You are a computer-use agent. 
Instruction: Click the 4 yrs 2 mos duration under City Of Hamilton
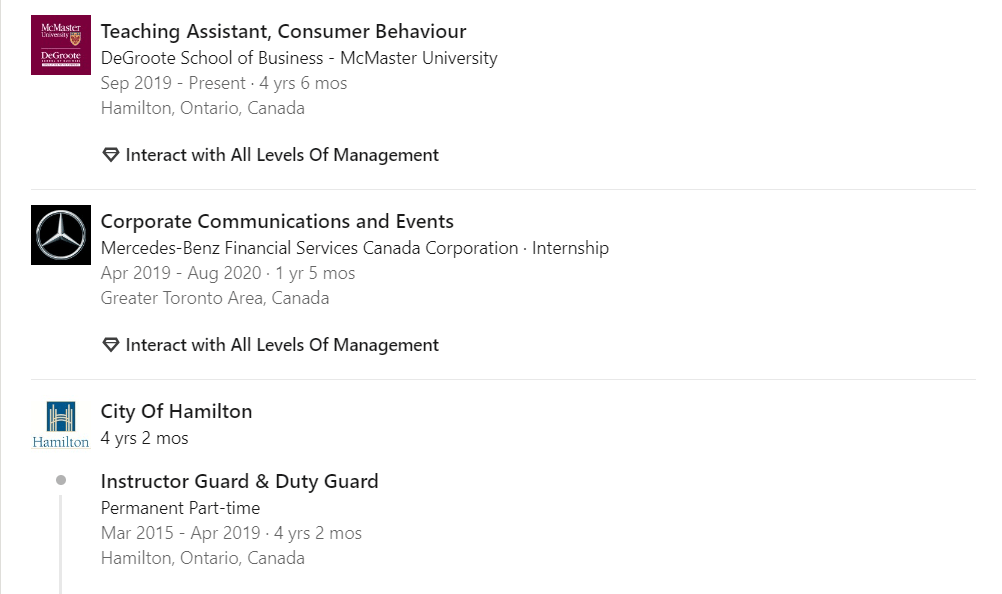(x=144, y=438)
